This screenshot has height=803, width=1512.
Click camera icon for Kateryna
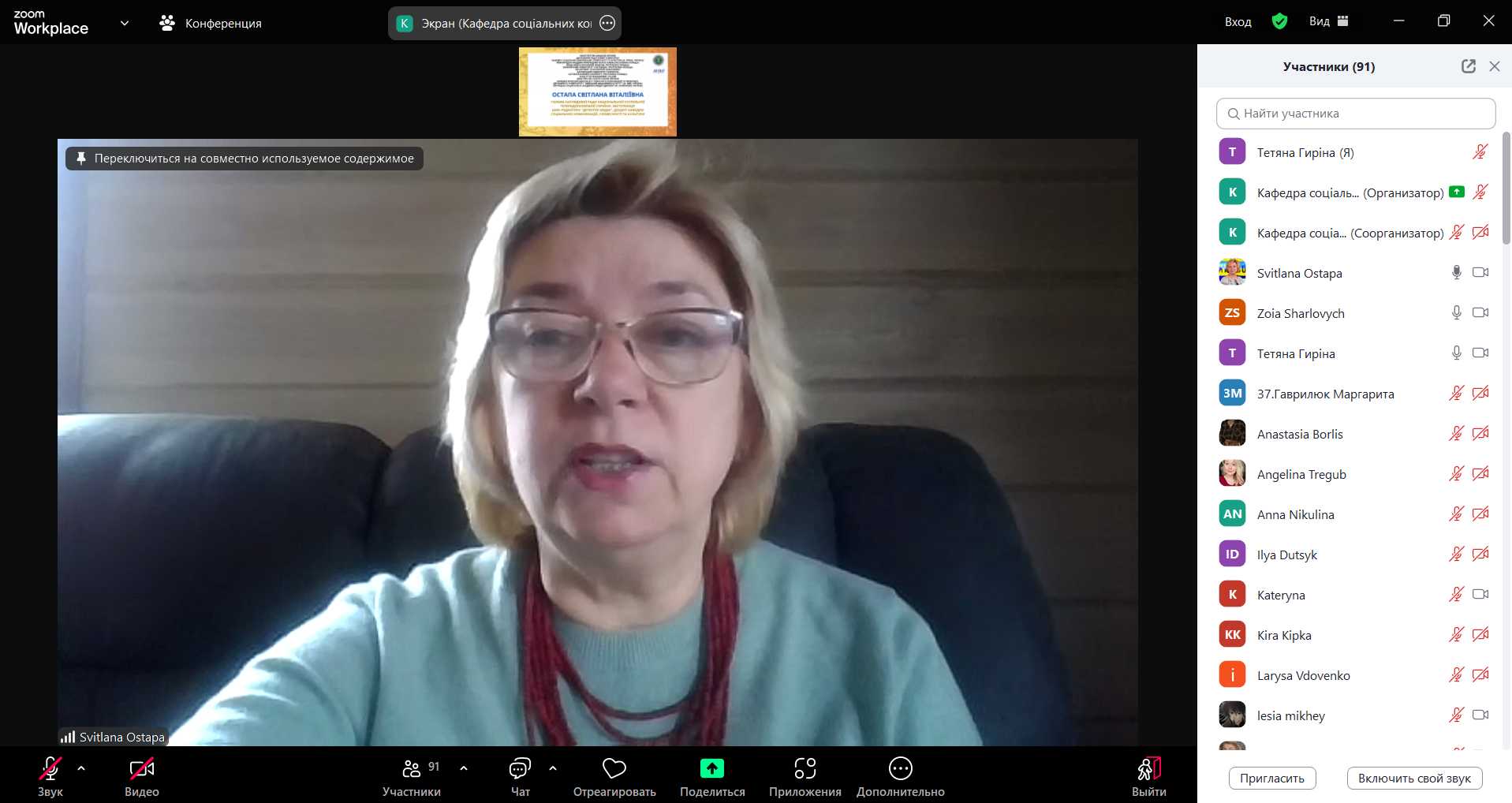click(1480, 594)
